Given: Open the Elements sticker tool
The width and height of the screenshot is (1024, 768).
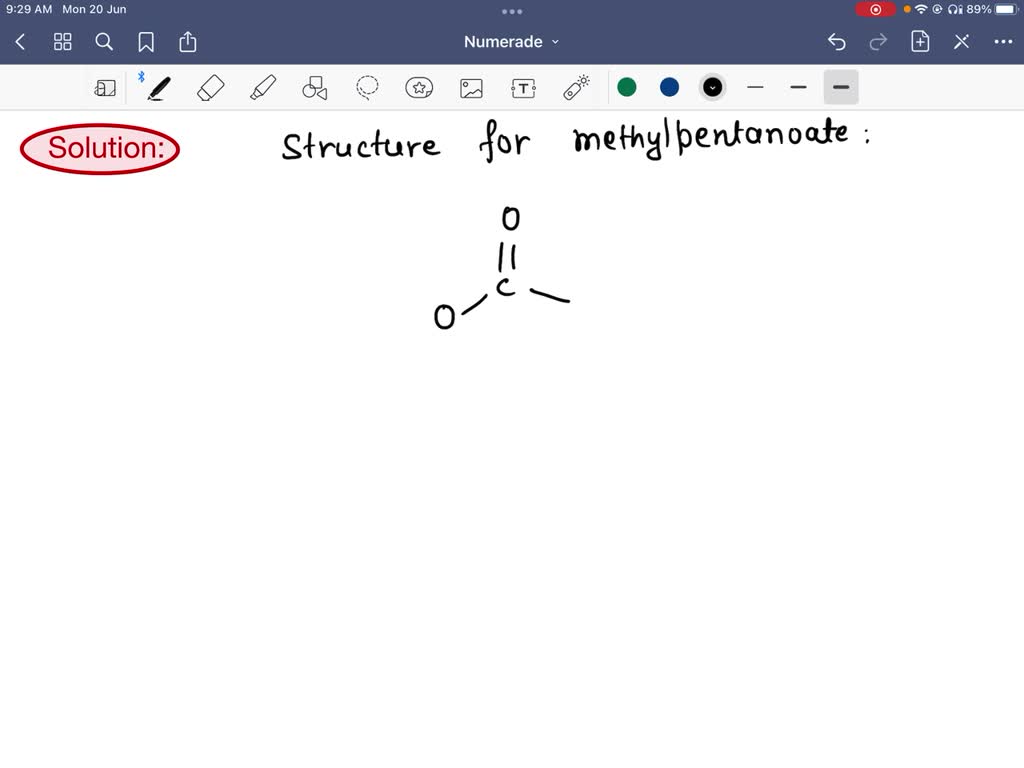Looking at the screenshot, I should tap(419, 88).
